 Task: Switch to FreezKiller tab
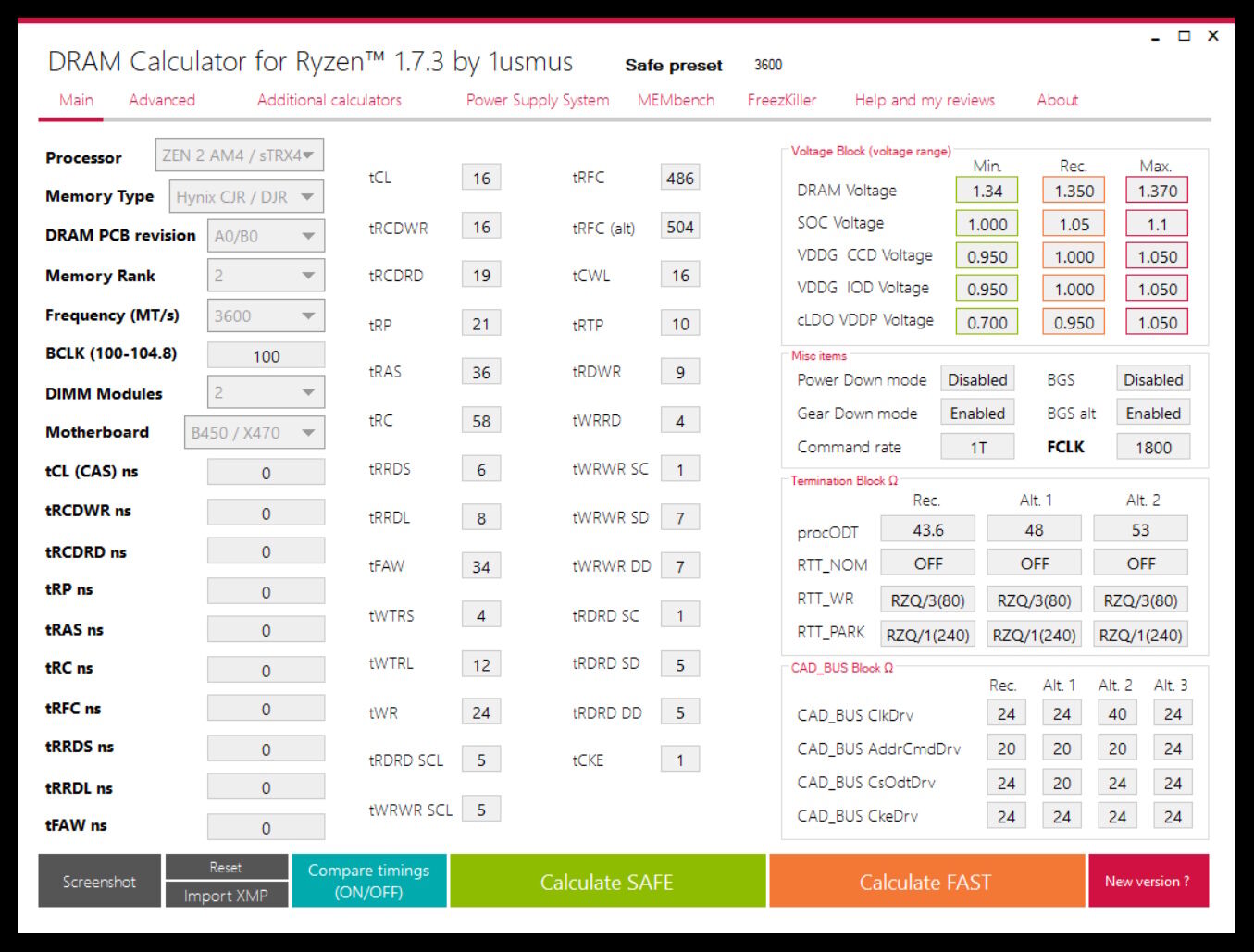tap(782, 100)
